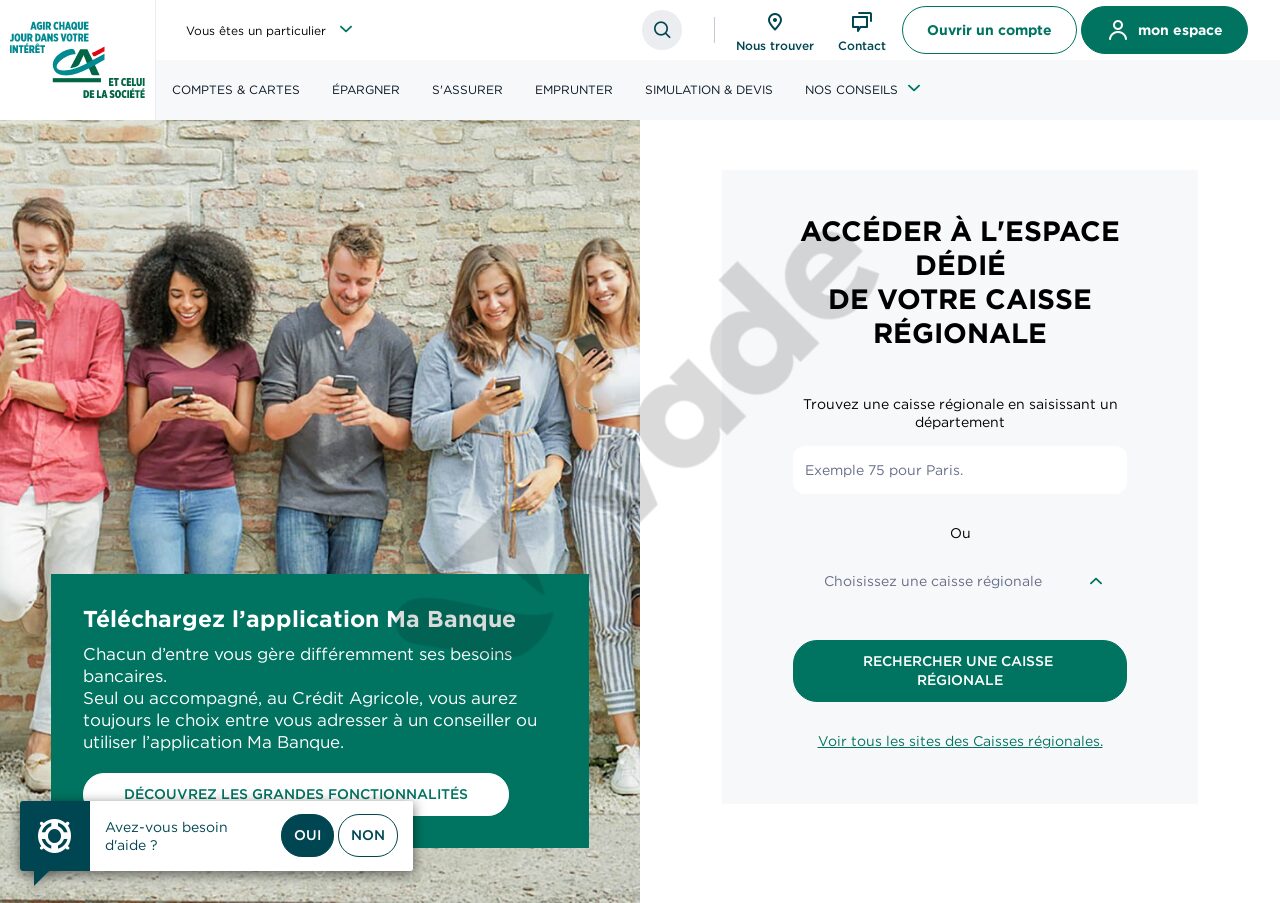
Task: Click the Contact chat bubble icon
Action: click(862, 22)
